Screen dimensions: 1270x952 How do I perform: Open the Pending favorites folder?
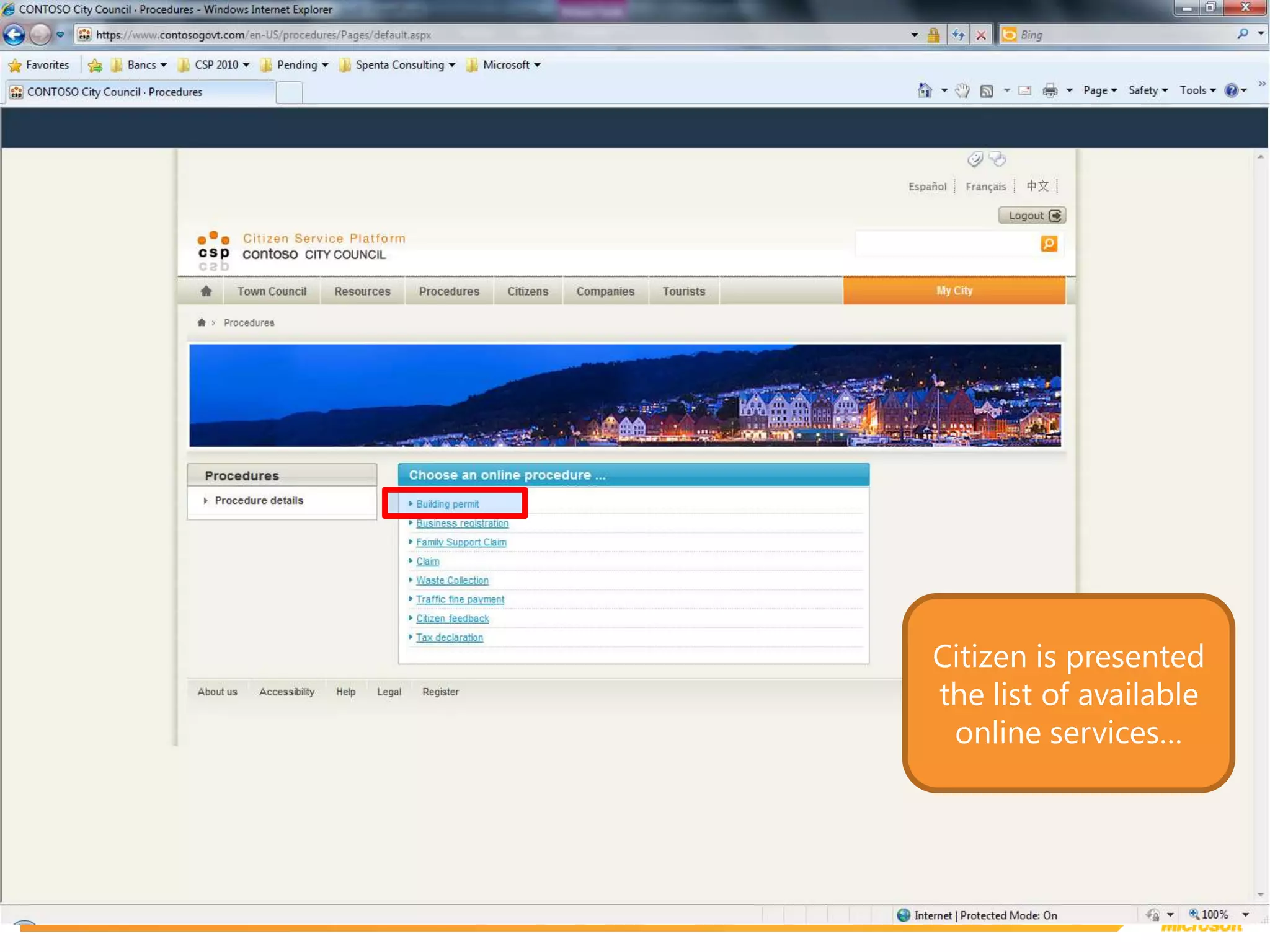[295, 64]
